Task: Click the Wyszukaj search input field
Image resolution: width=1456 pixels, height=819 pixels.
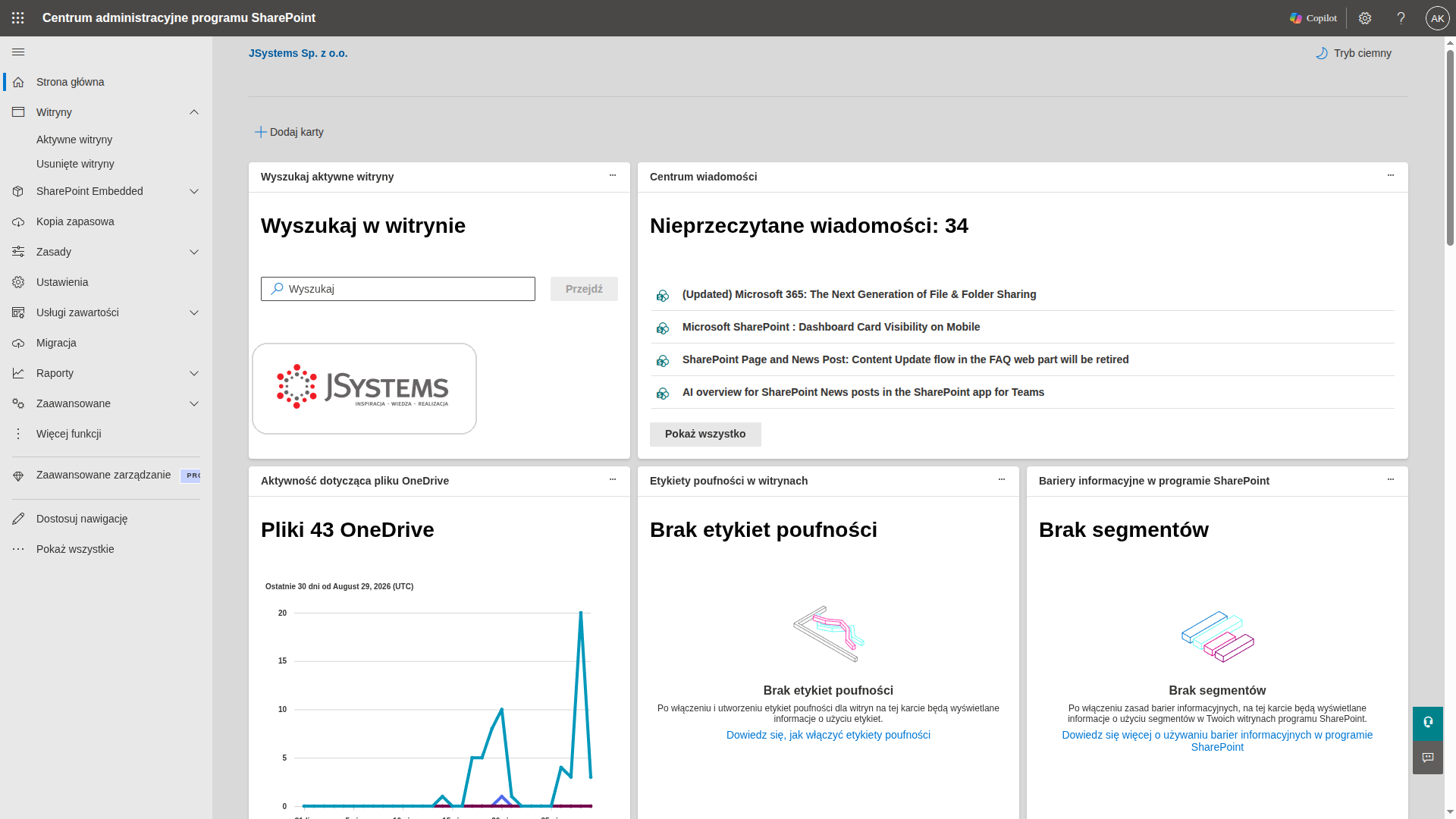Action: (x=398, y=289)
